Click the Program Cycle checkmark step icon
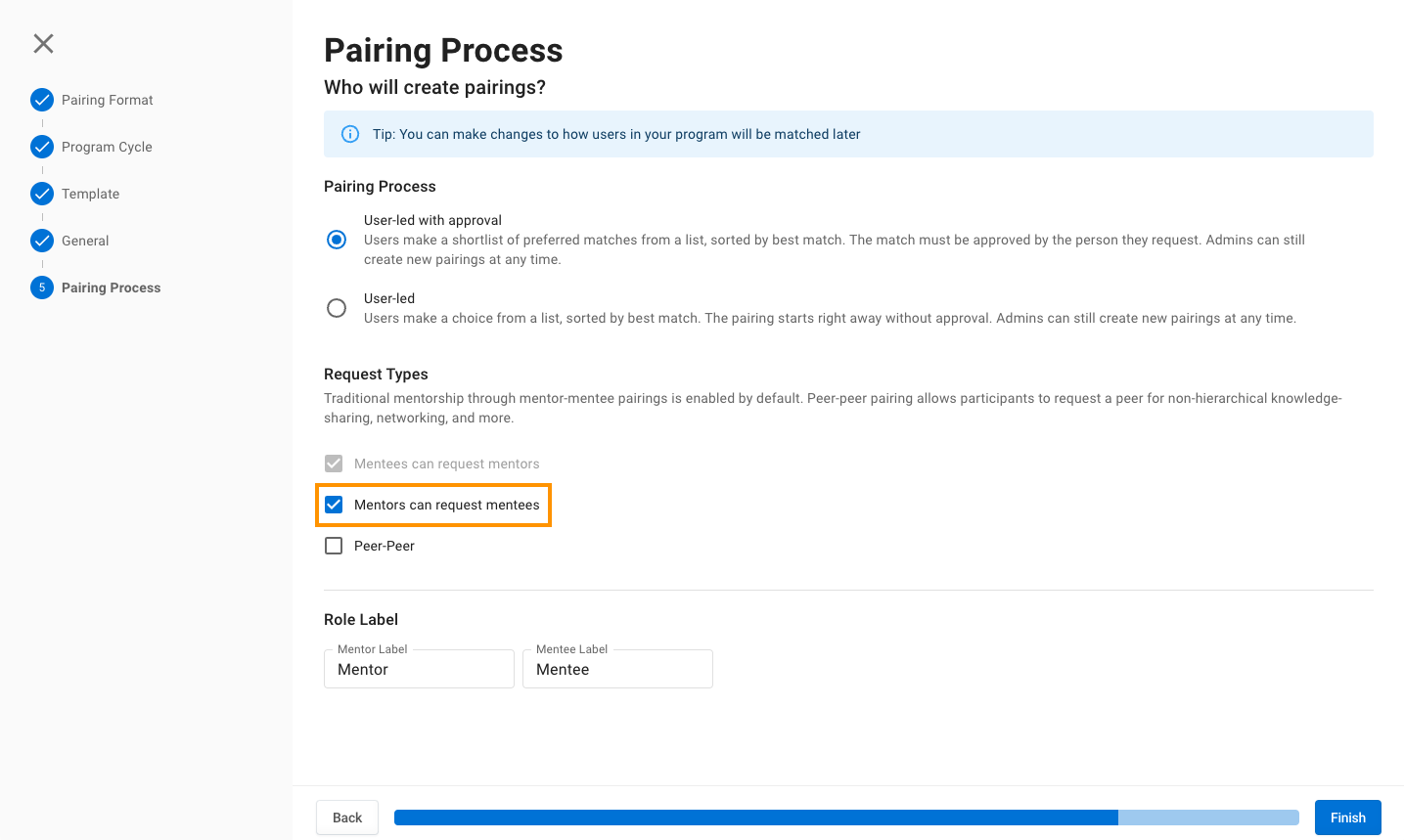The height and width of the screenshot is (840, 1404). tap(42, 147)
